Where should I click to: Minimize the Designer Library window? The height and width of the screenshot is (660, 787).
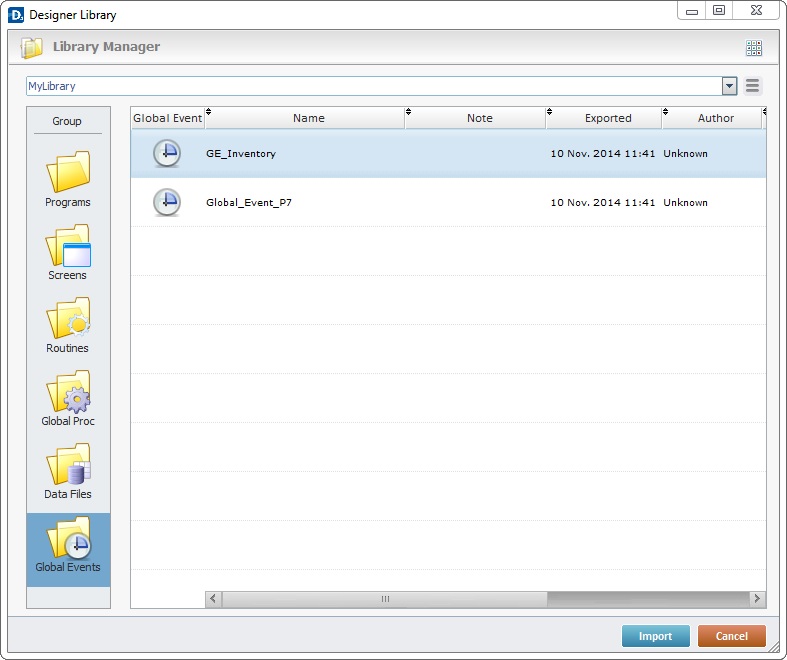click(692, 11)
